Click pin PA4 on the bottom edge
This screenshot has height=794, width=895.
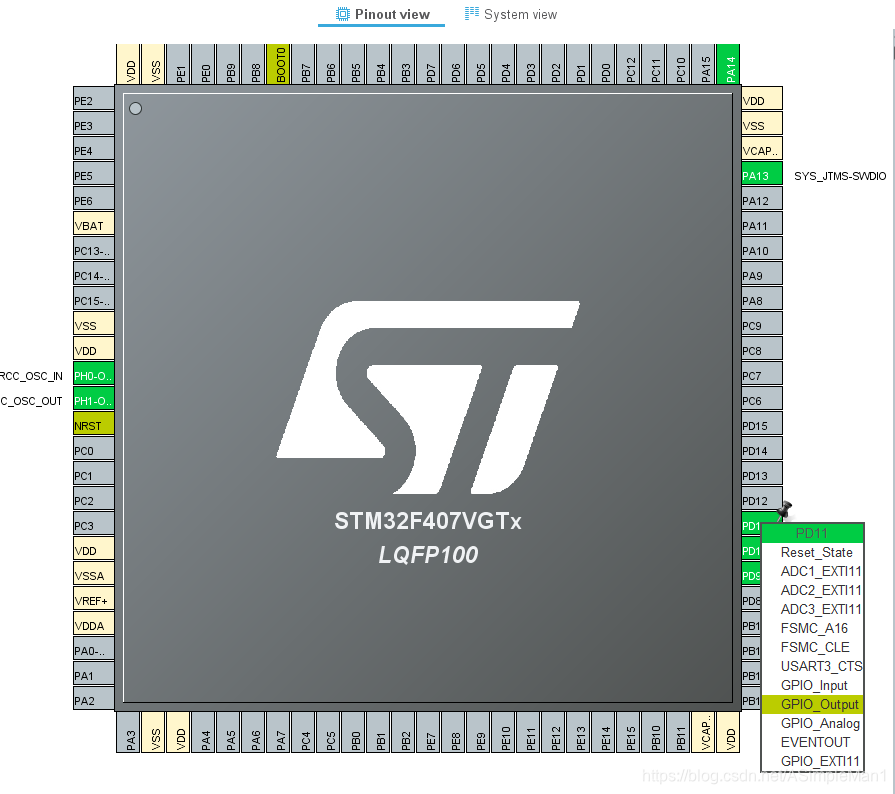tap(203, 732)
